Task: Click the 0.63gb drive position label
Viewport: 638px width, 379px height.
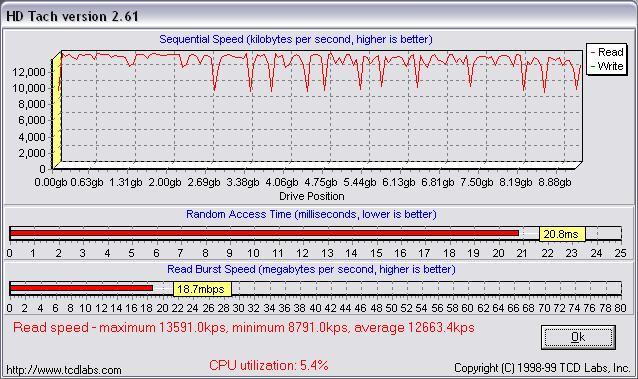Action: click(x=87, y=182)
